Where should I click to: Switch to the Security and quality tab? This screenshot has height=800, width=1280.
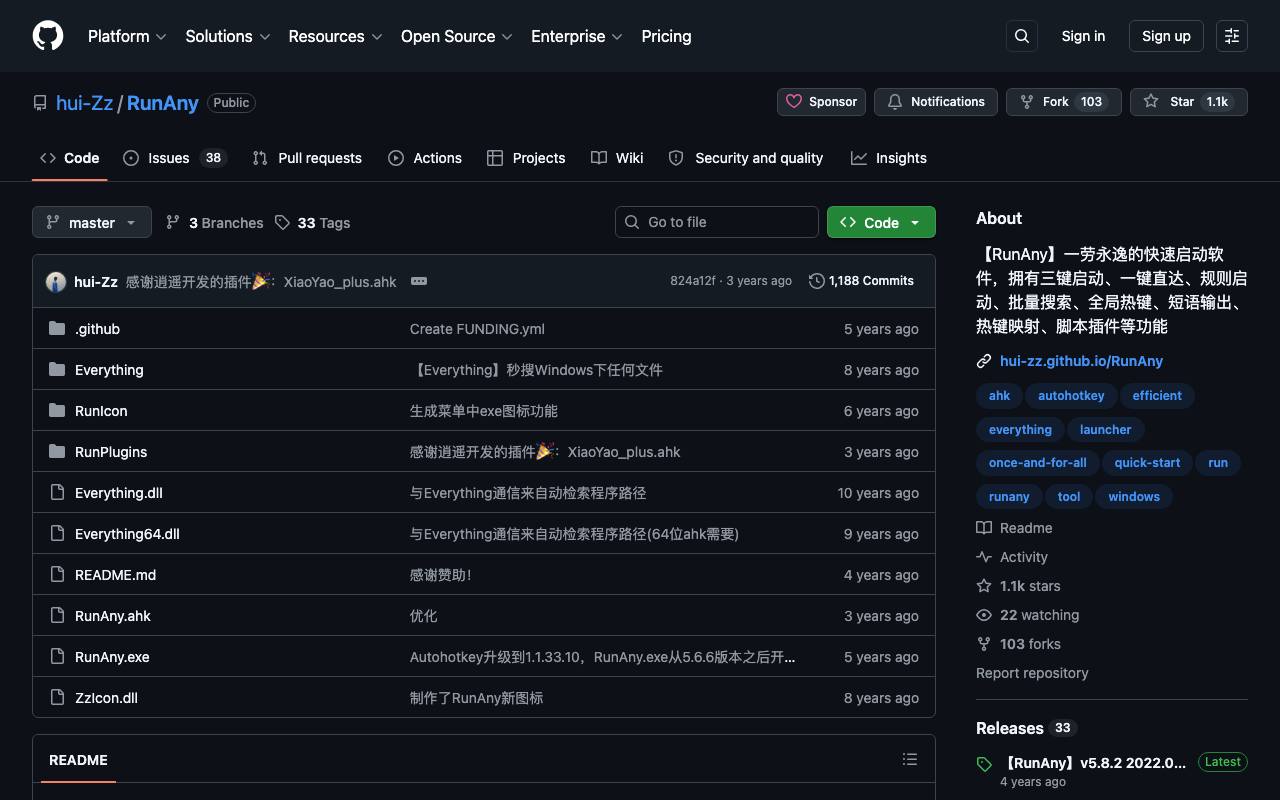pos(746,158)
